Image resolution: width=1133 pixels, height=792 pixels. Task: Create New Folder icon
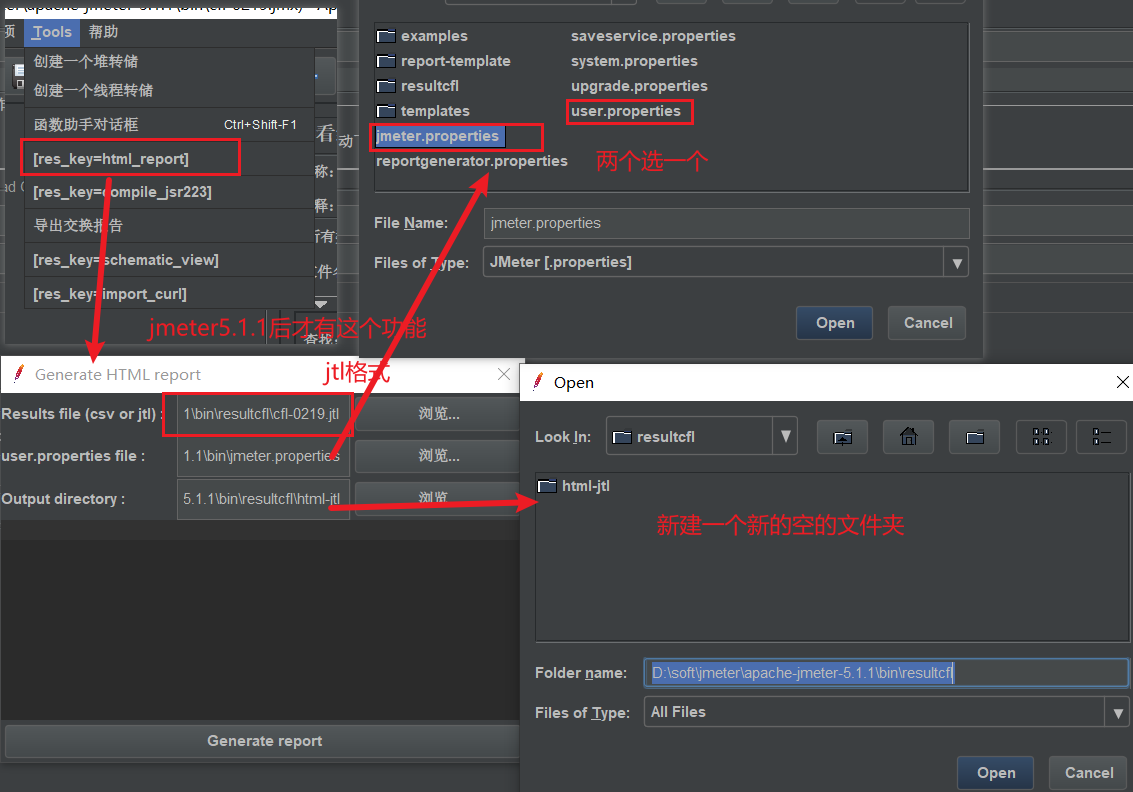[975, 437]
